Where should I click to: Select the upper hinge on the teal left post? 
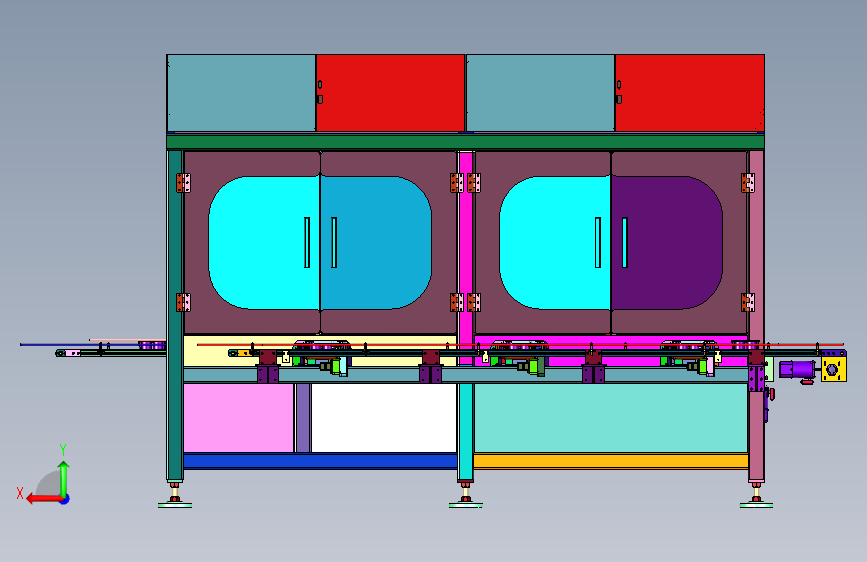click(183, 183)
